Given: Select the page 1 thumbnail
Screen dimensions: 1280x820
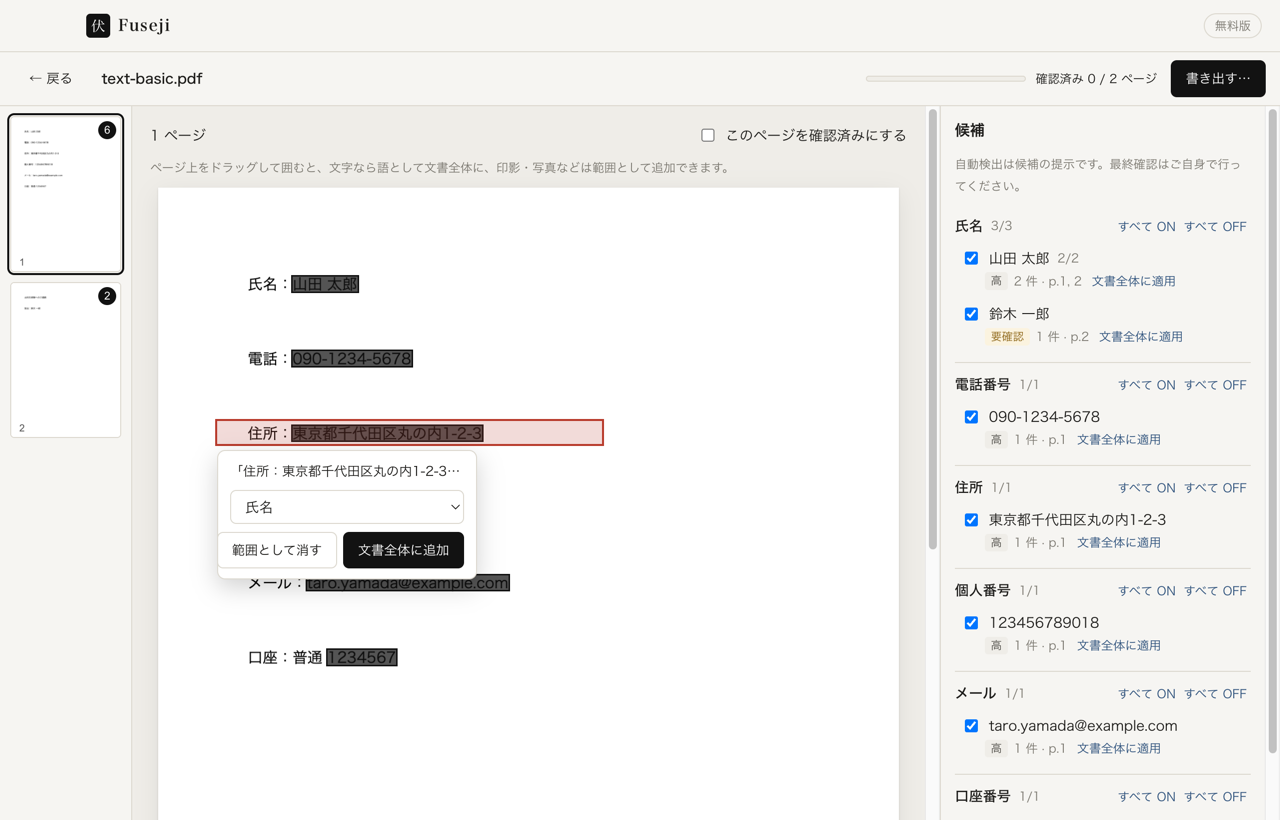Looking at the screenshot, I should tap(66, 194).
